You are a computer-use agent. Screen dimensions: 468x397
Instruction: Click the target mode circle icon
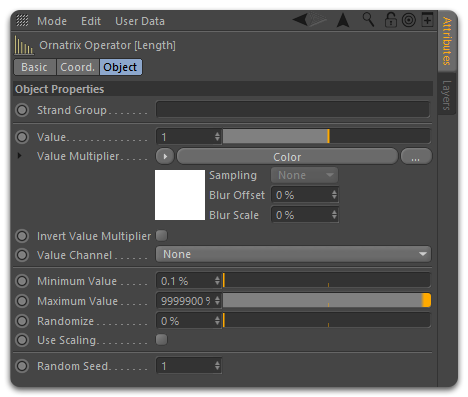(x=409, y=20)
